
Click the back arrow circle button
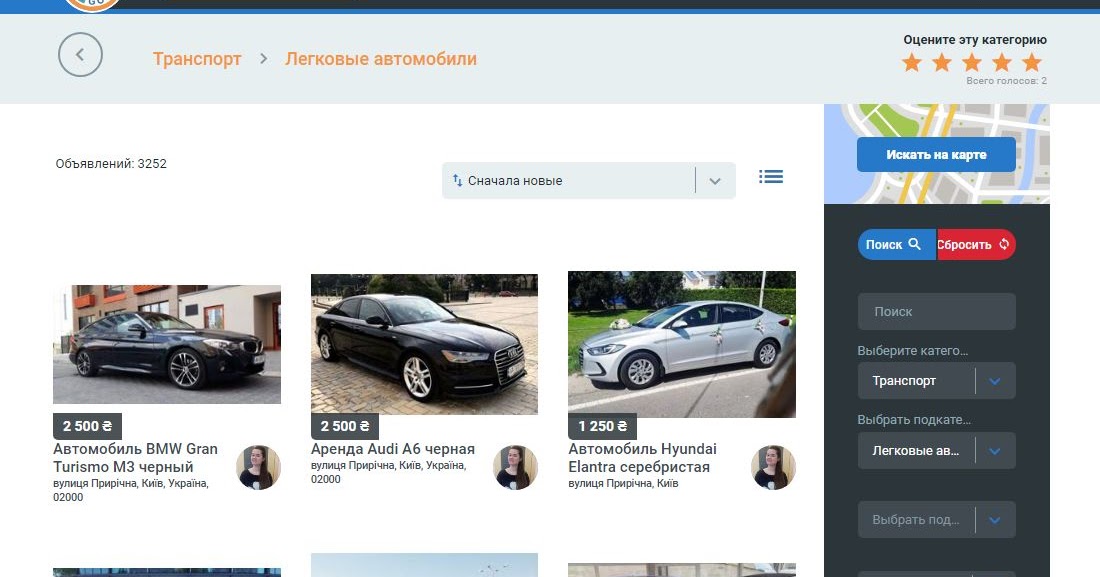pyautogui.click(x=80, y=55)
